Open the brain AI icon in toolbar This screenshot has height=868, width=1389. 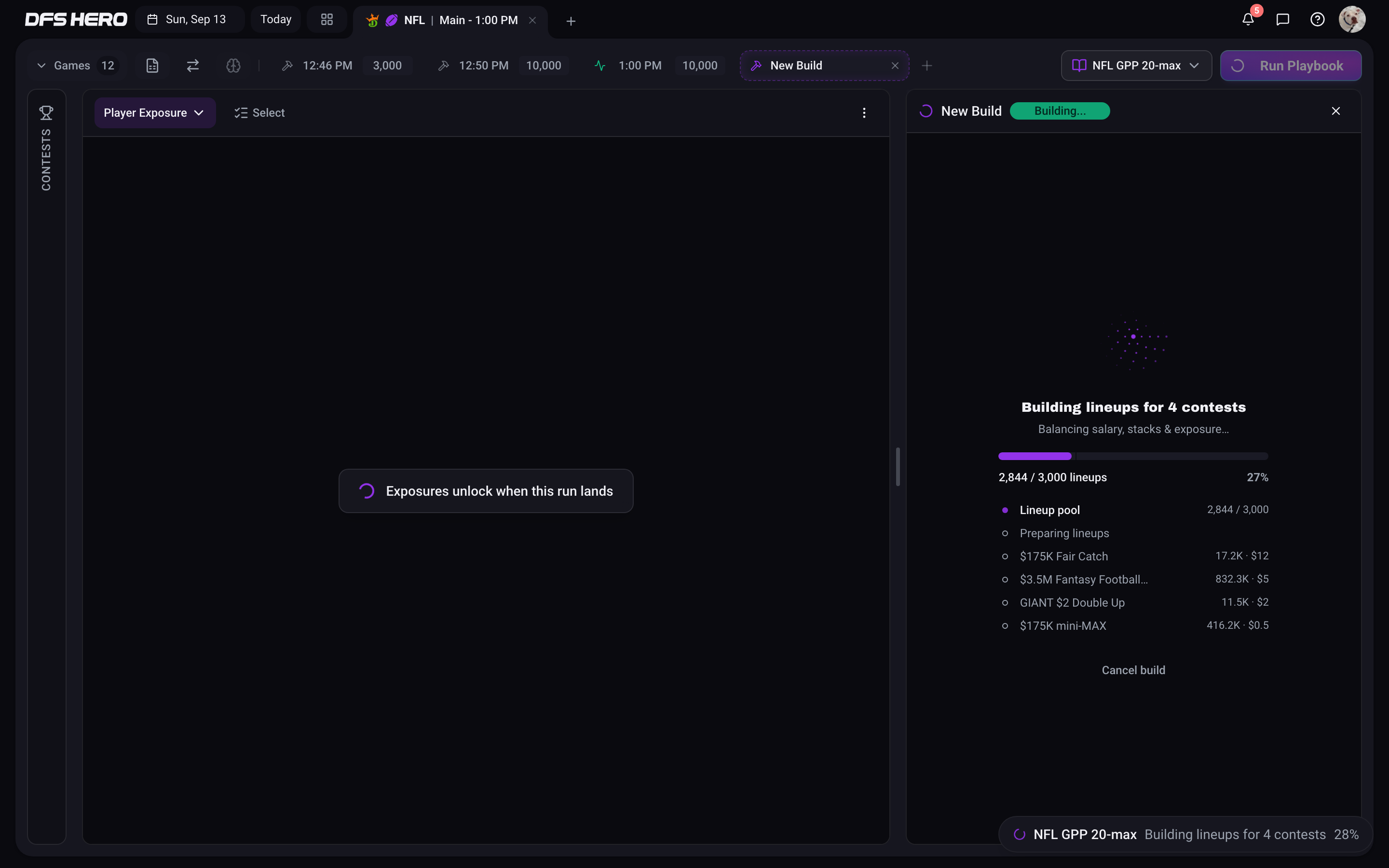click(x=233, y=66)
